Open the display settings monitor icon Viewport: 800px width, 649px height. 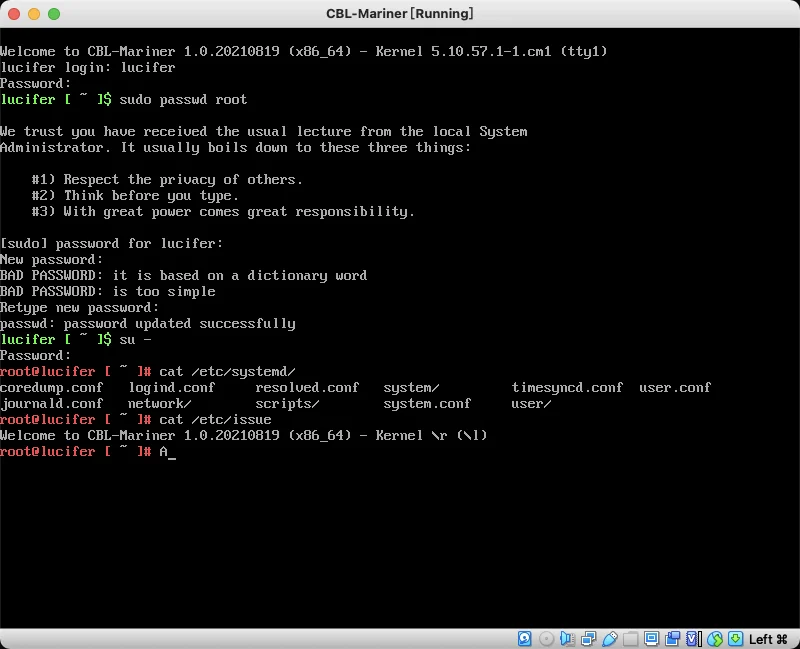(x=652, y=639)
